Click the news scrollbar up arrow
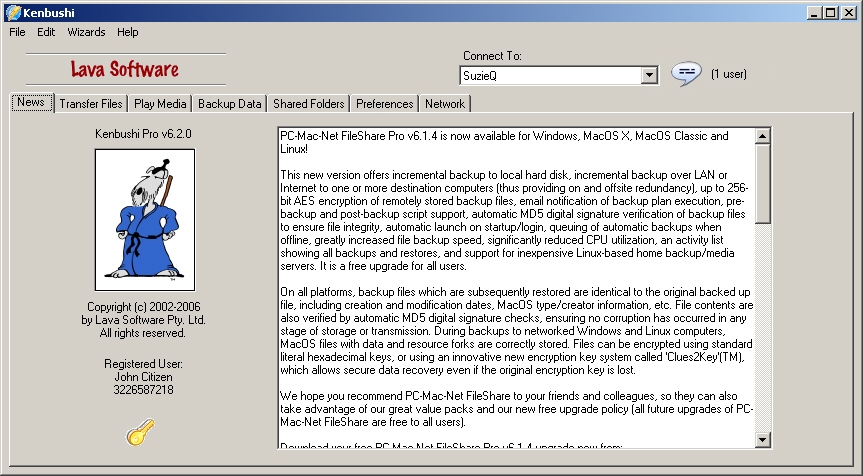The height and width of the screenshot is (476, 863). (x=762, y=136)
